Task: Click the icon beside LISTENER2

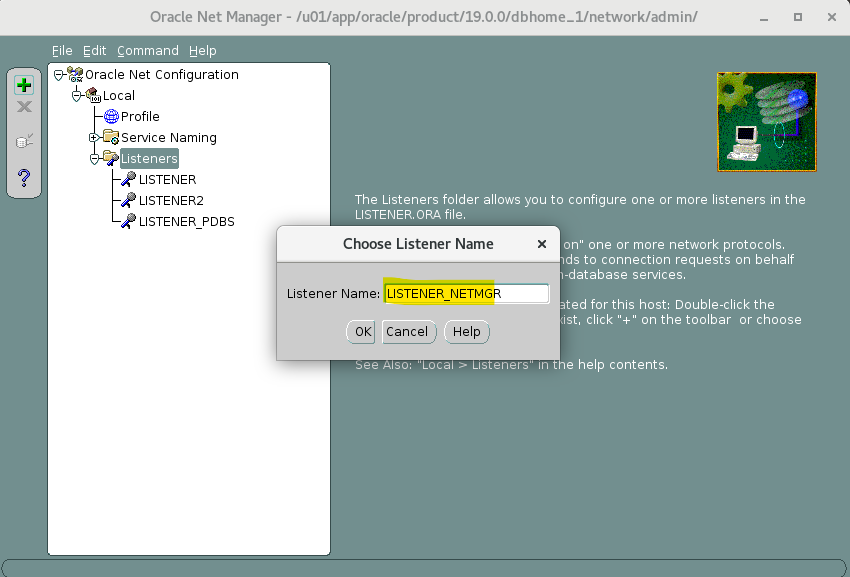Action: coord(128,200)
